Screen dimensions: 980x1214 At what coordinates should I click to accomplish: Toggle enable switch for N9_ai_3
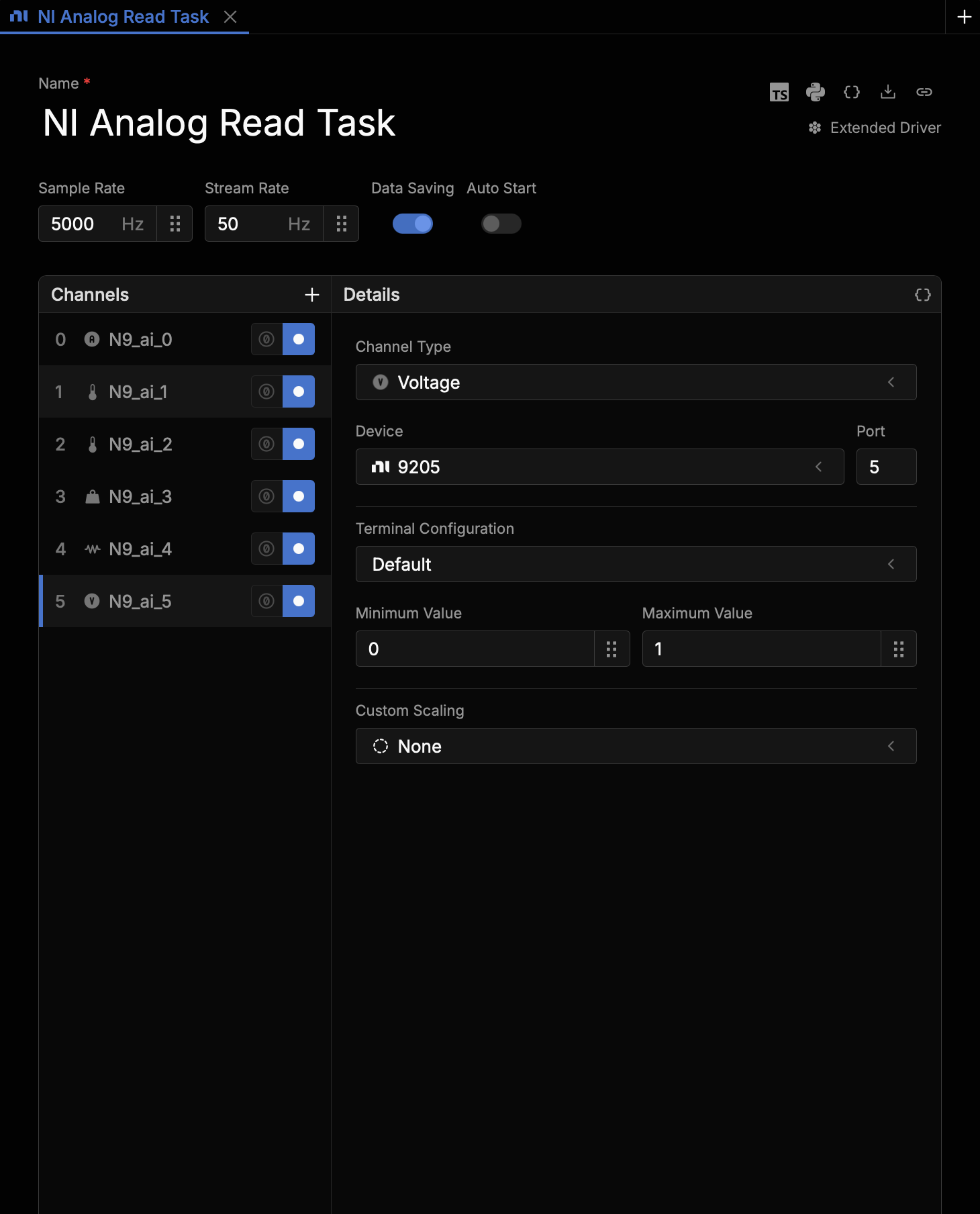point(299,496)
